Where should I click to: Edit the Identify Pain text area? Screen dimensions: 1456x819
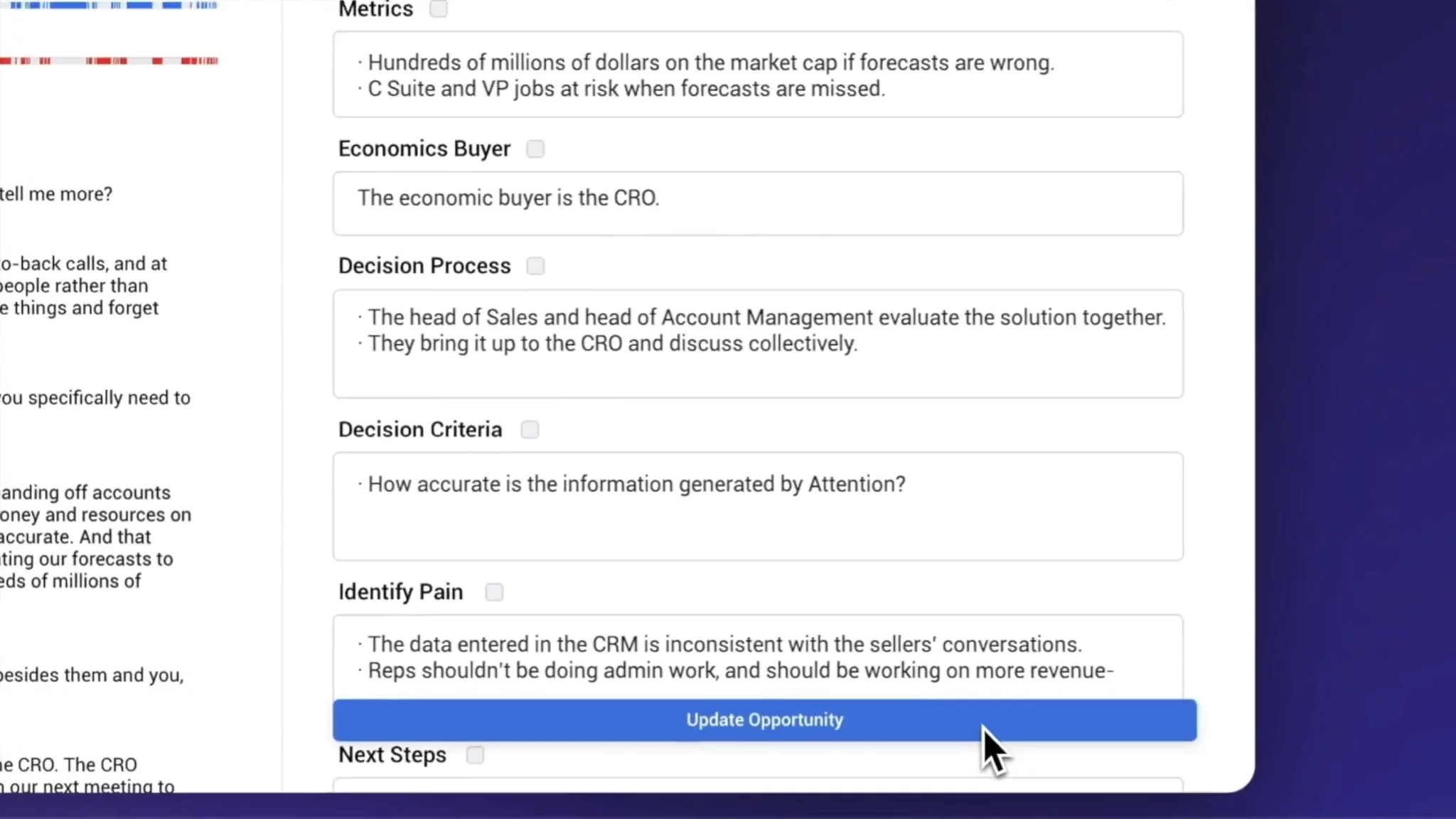tap(758, 657)
